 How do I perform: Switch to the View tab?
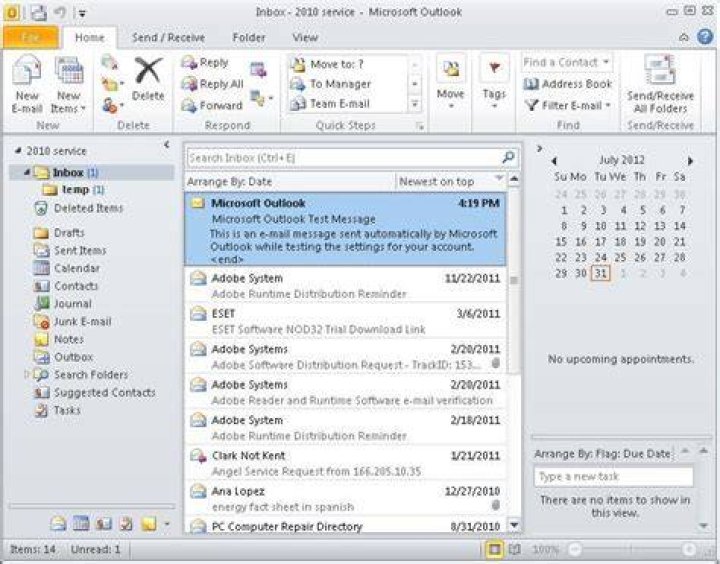point(305,38)
